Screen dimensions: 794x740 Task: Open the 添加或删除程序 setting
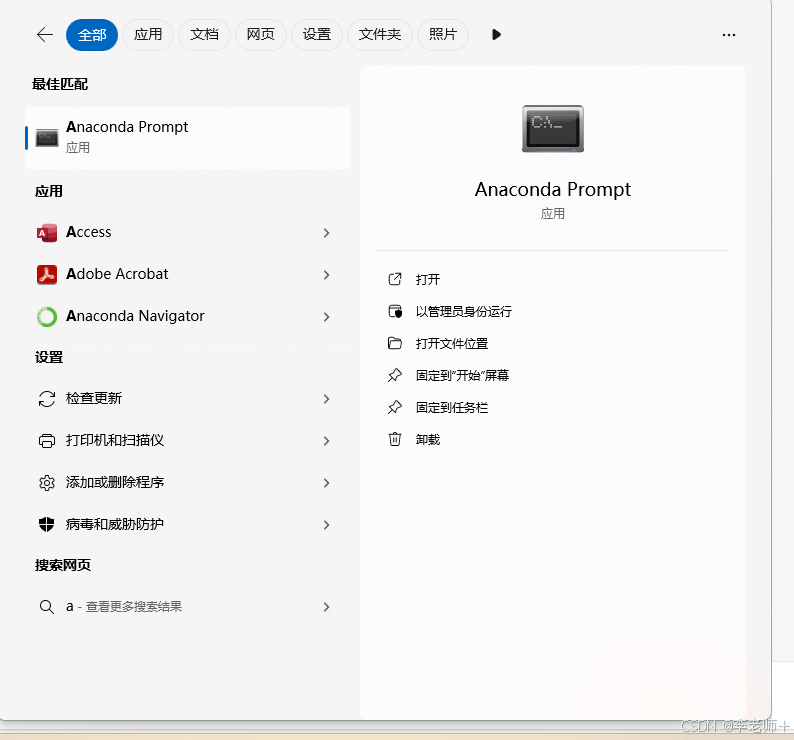[x=187, y=483]
